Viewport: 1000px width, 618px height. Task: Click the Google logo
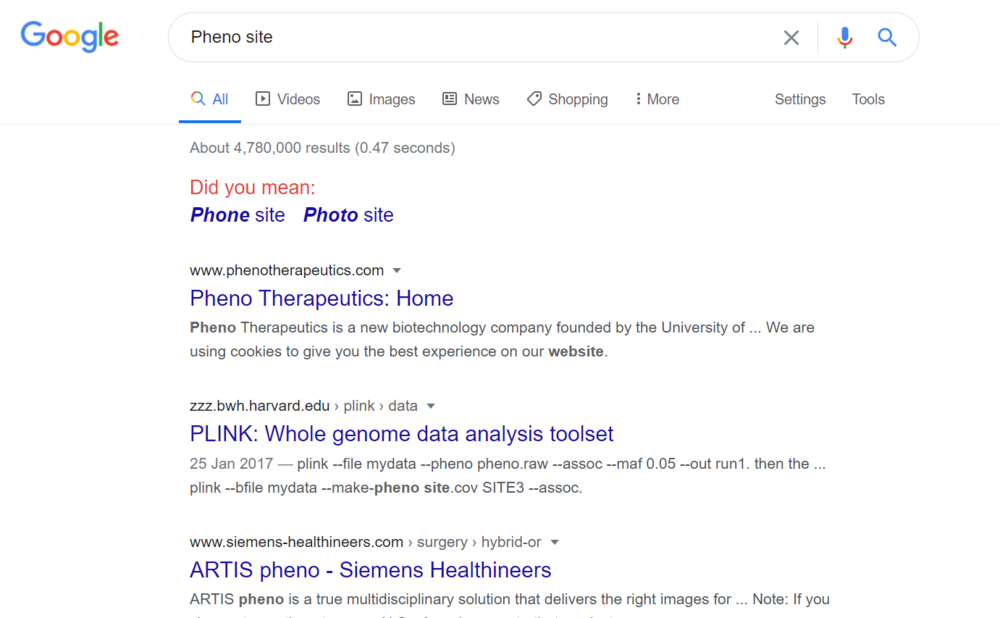point(70,36)
